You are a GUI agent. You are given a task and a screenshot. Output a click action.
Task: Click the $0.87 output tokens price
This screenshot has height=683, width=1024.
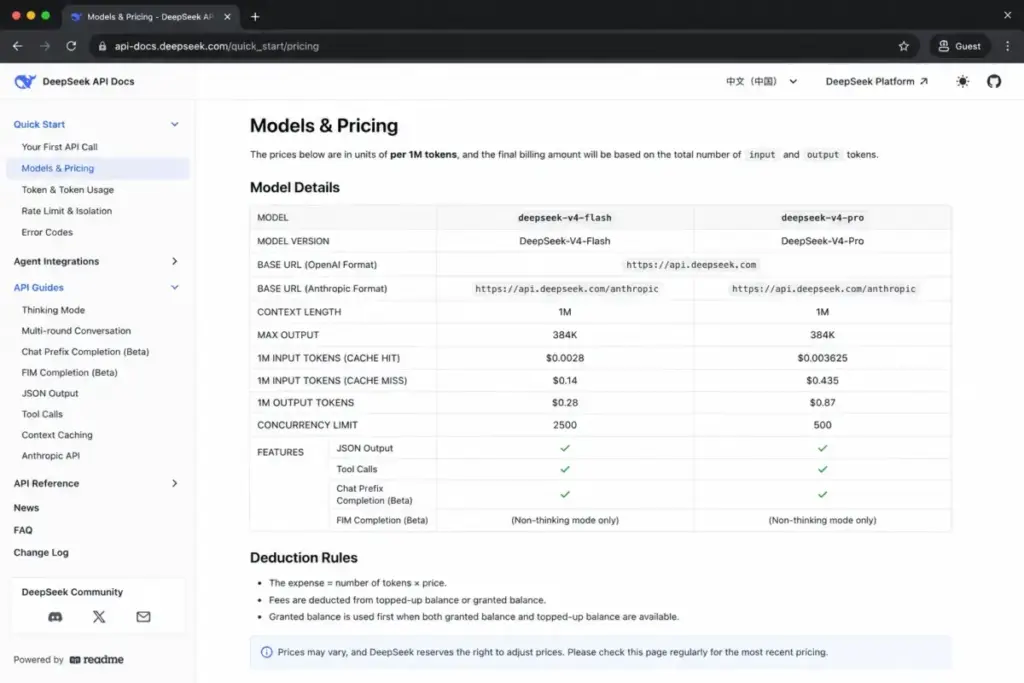tap(822, 403)
